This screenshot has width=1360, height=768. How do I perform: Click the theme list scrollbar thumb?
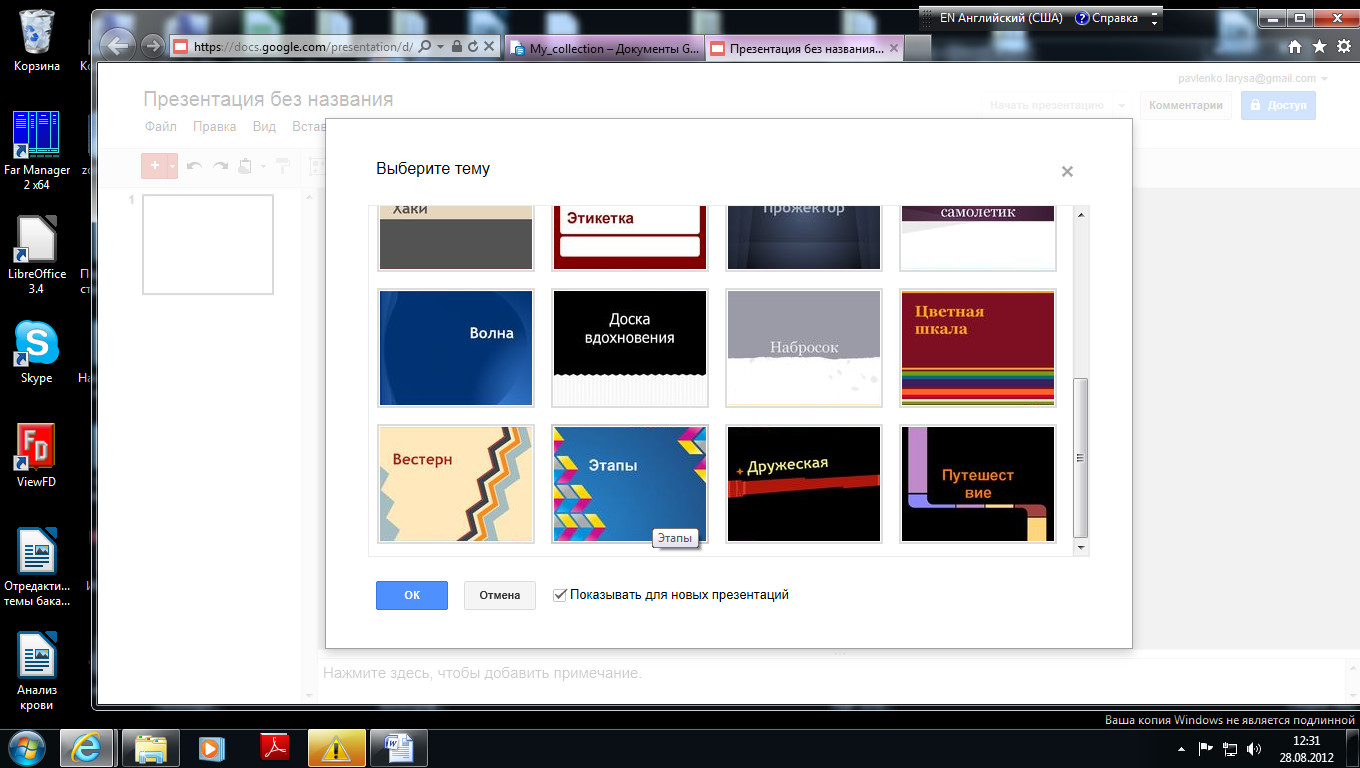[1080, 458]
